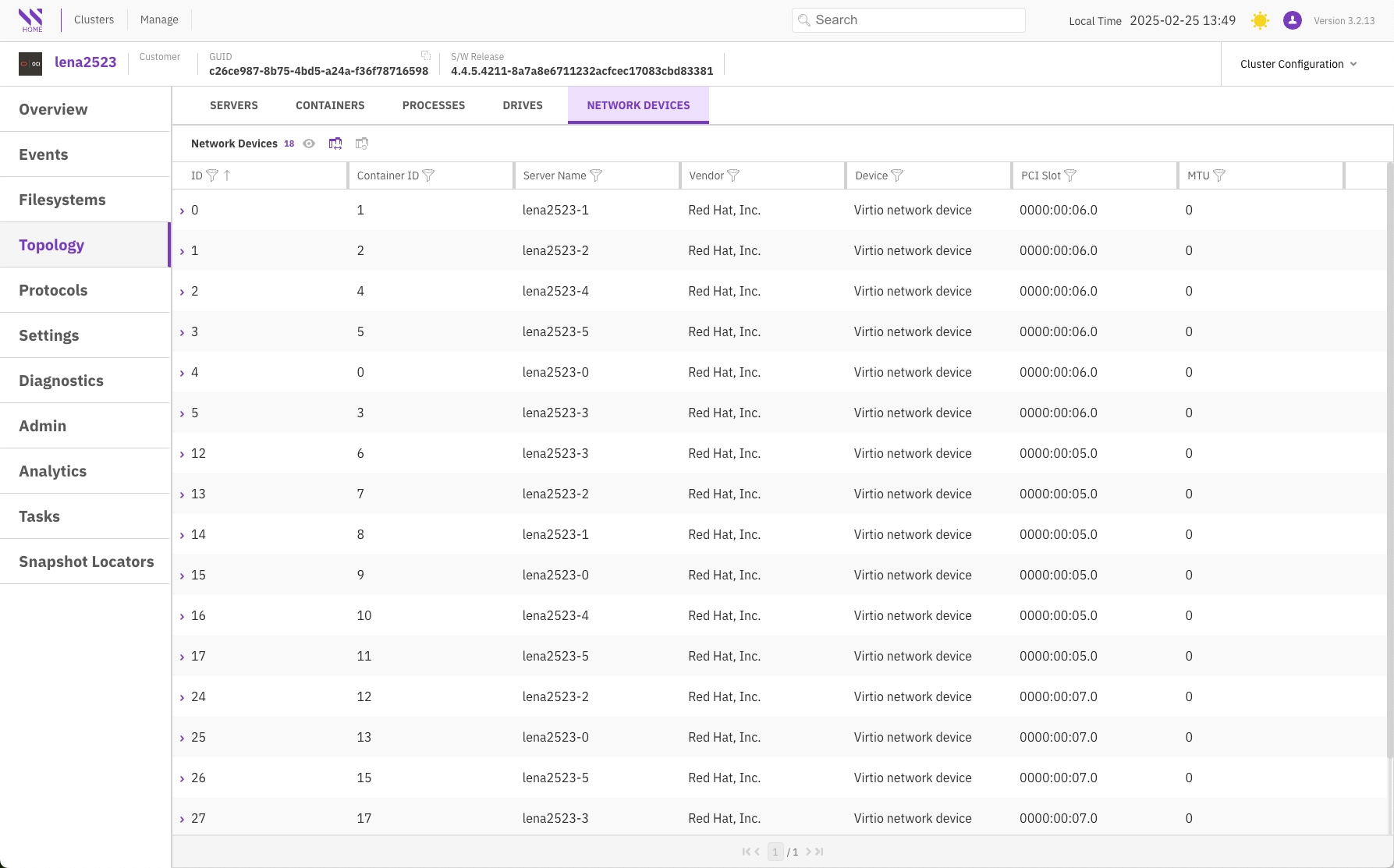
Task: Expand the row for device ID 12
Action: (183, 454)
